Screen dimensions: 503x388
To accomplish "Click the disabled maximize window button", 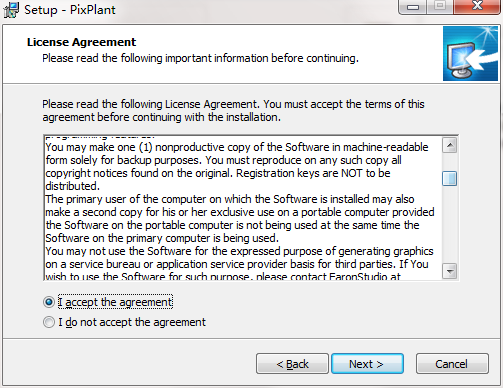I will tap(440, 7).
